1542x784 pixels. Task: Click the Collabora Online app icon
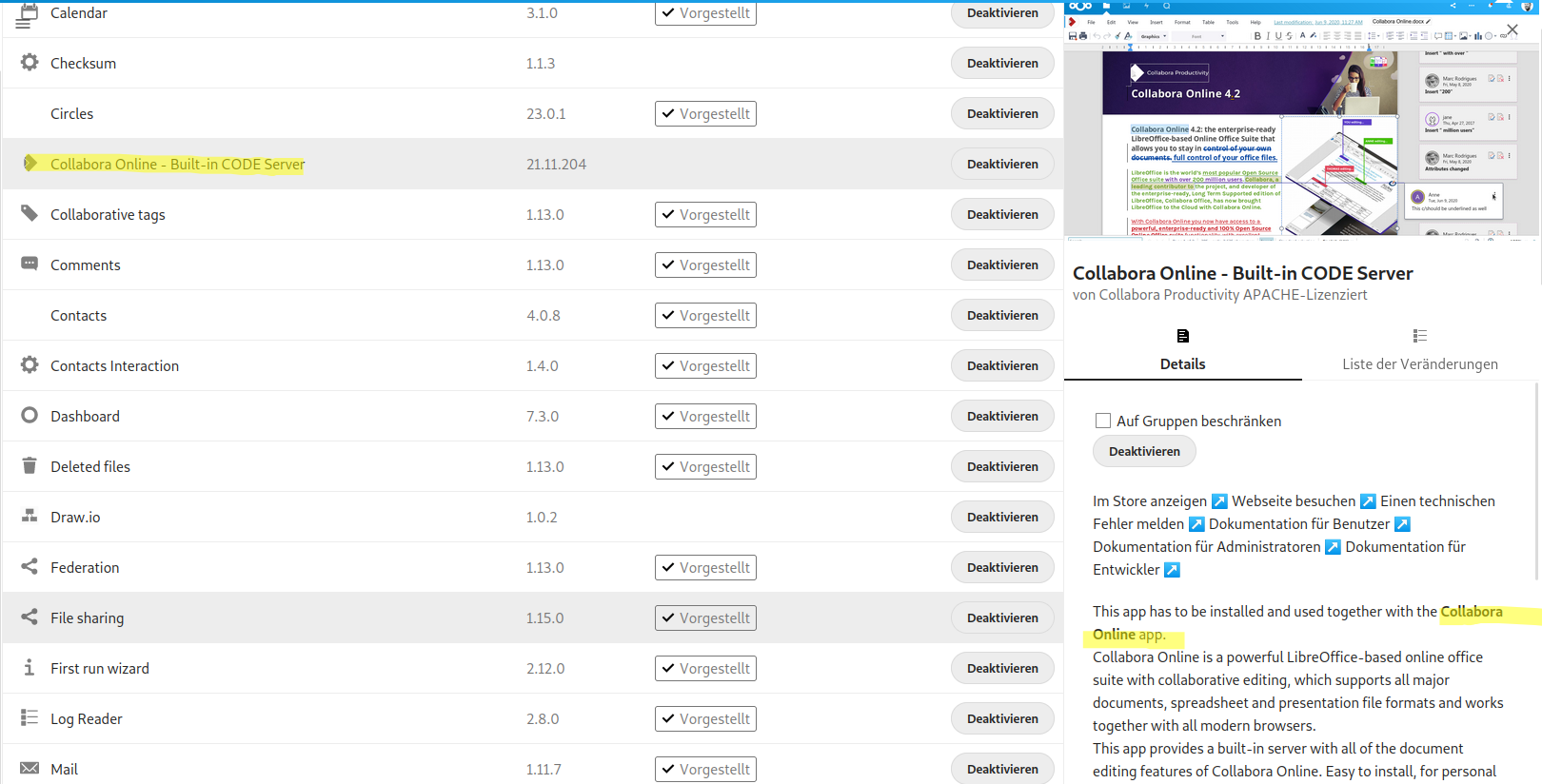click(x=30, y=163)
